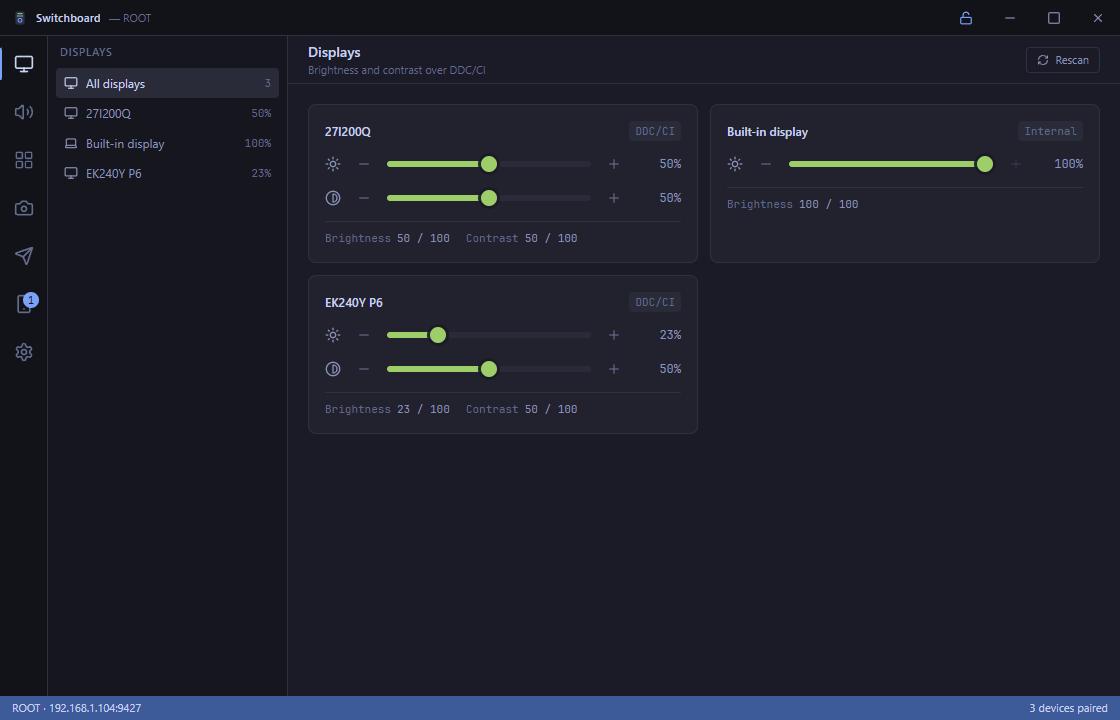Open the paper plane send section icon

pyautogui.click(x=24, y=256)
